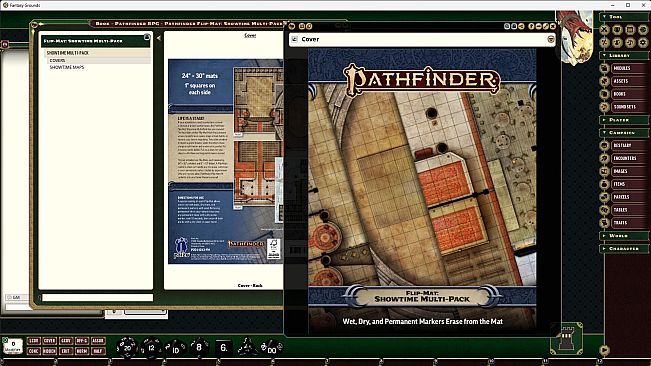Open the Modules library button
651x366 pixels.
630,68
